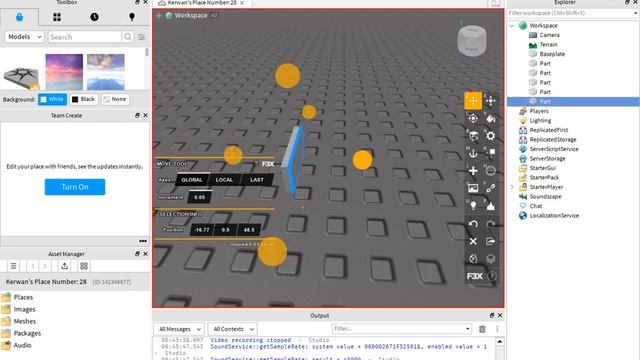This screenshot has height=360, width=640.
Task: Set Move Tool axes to LOCAL
Action: [224, 180]
